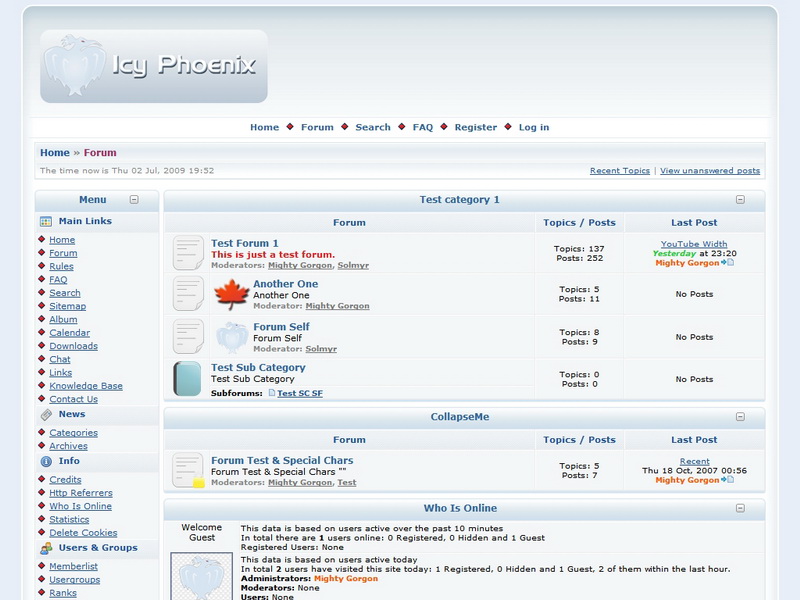Open the Test Forum 1 forum
This screenshot has width=800, height=600.
pyautogui.click(x=245, y=243)
